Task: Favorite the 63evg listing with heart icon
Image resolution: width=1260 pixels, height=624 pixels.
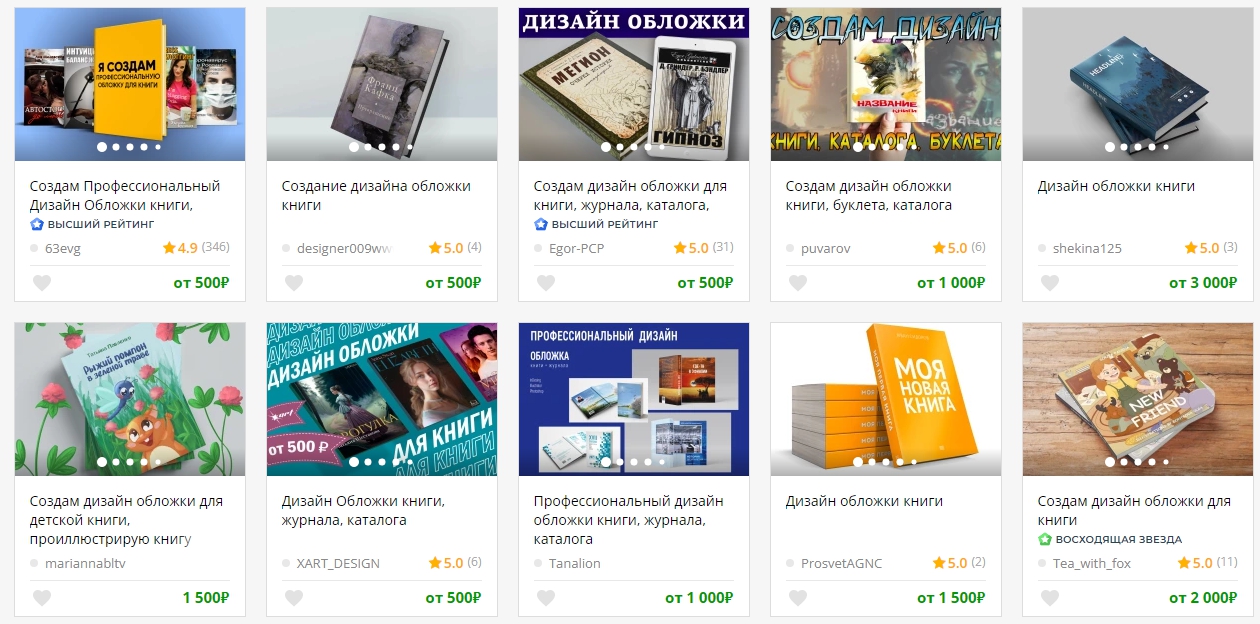Action: [x=42, y=283]
